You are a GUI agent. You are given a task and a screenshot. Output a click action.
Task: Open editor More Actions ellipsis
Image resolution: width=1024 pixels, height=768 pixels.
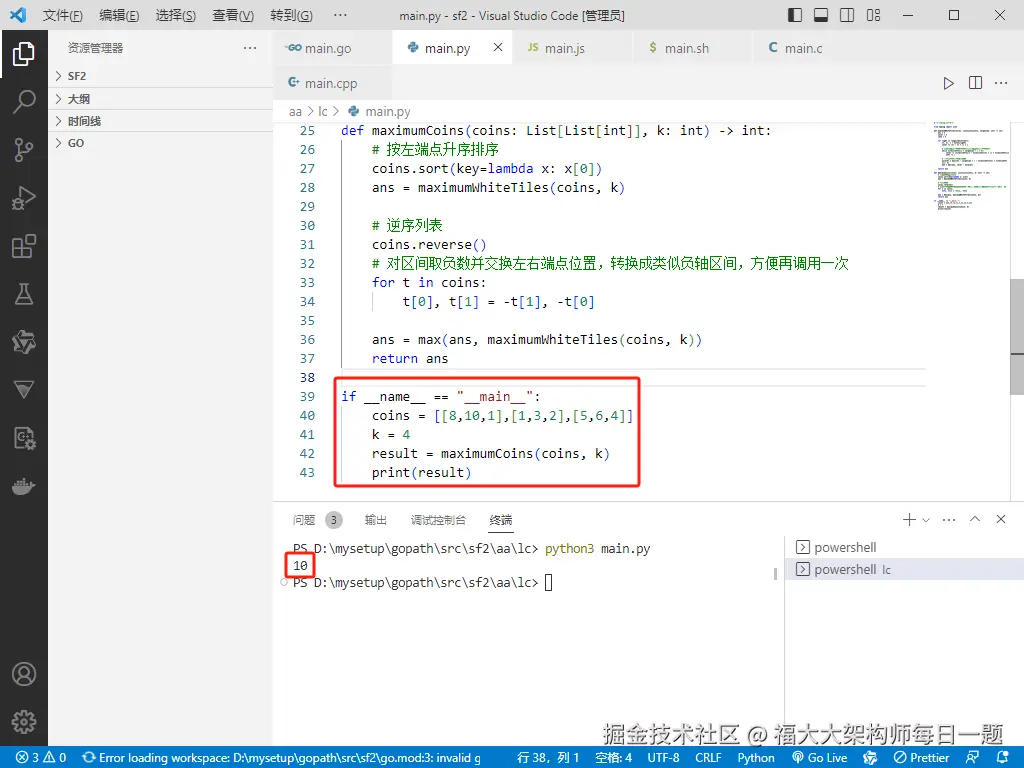[1001, 83]
